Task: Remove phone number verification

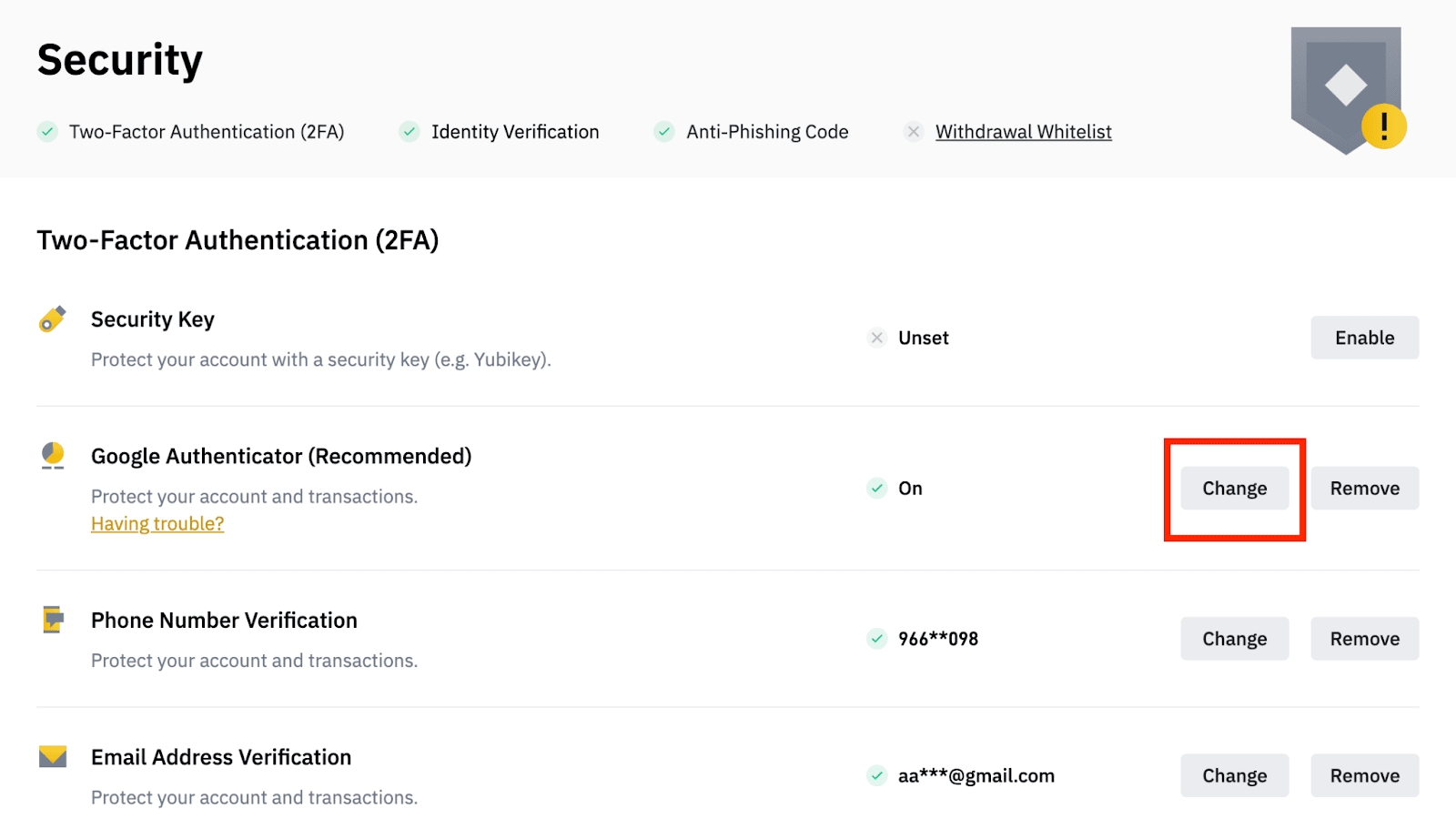Action: pos(1364,639)
